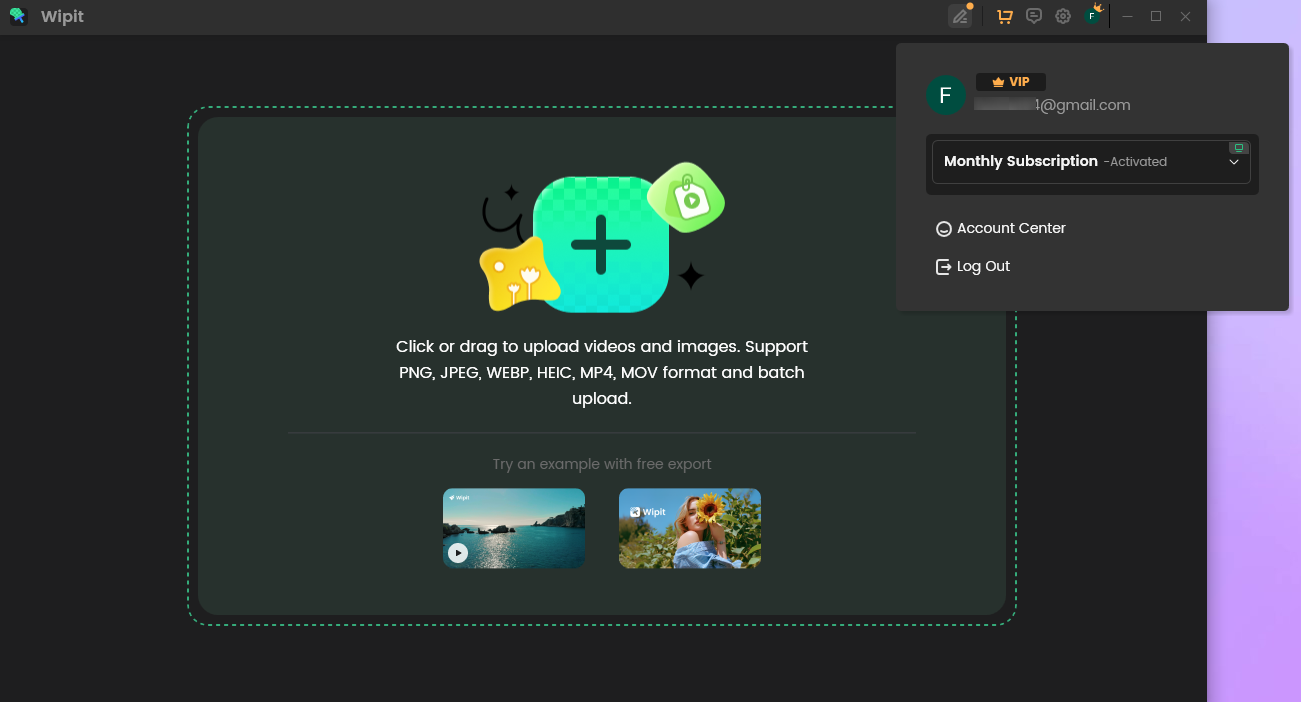1301x702 pixels.
Task: Click the Account Center smiley icon
Action: coord(943,228)
